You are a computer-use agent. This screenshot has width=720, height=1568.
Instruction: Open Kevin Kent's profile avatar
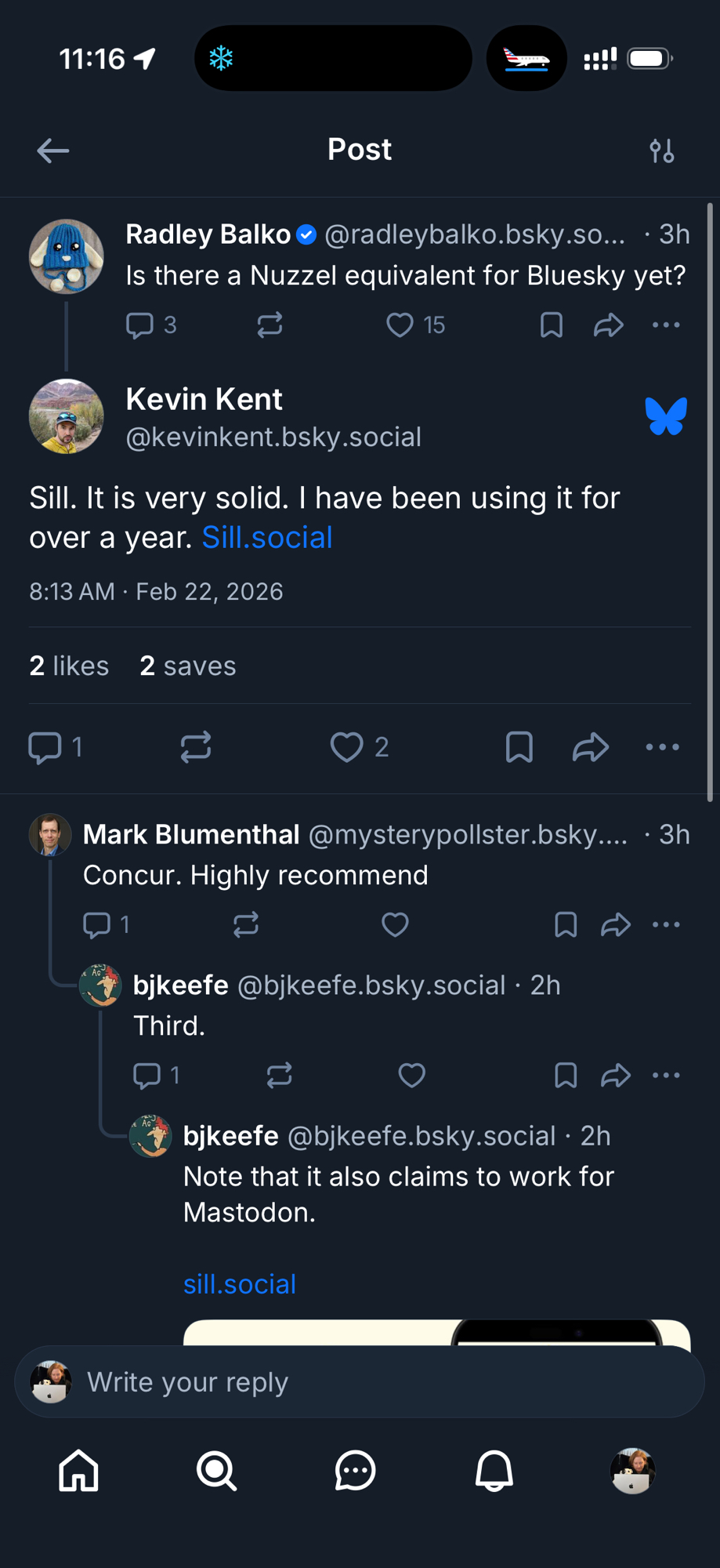pos(67,416)
